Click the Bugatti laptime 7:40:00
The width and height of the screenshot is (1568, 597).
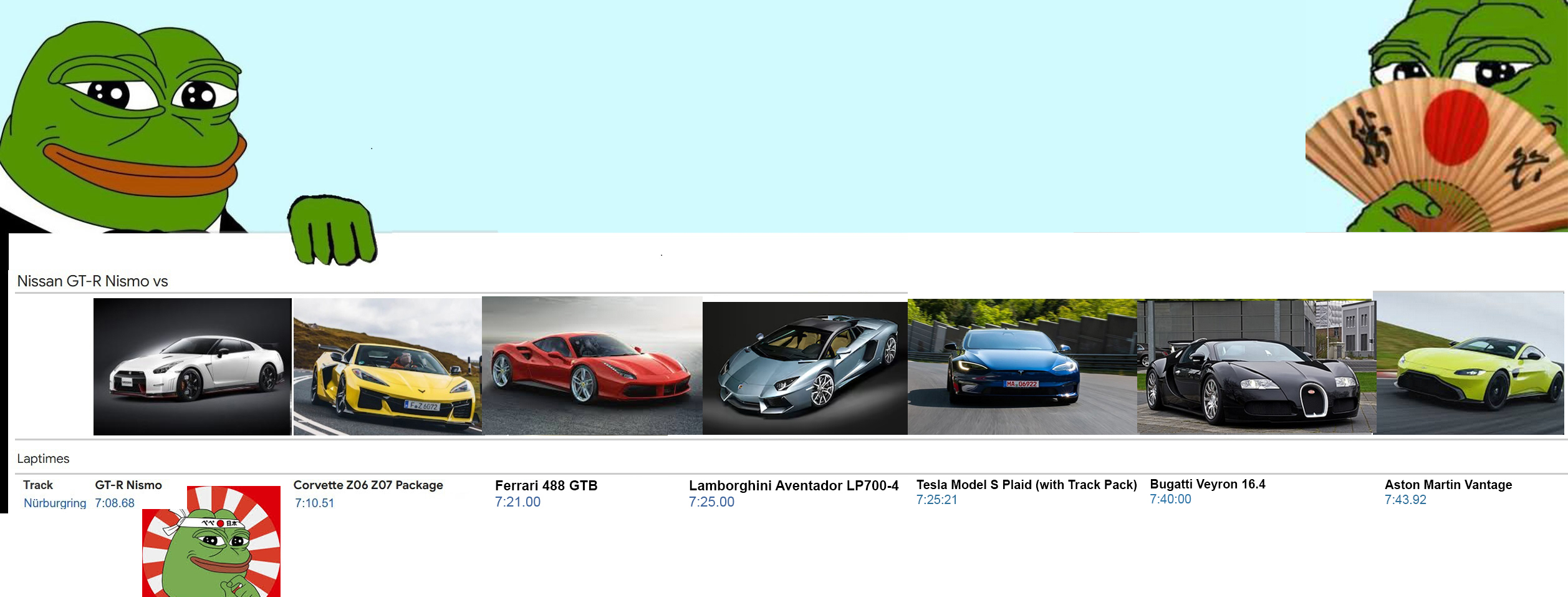[x=1170, y=498]
